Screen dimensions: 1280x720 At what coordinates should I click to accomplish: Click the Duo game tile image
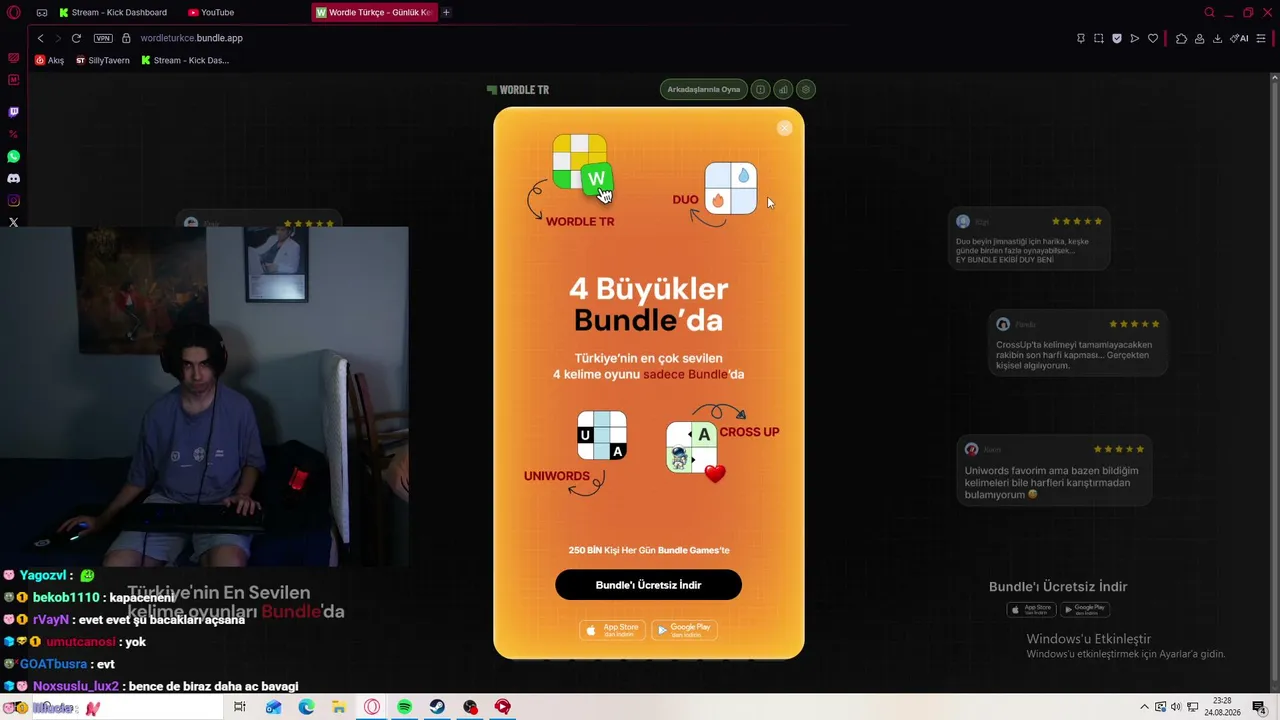click(x=730, y=188)
